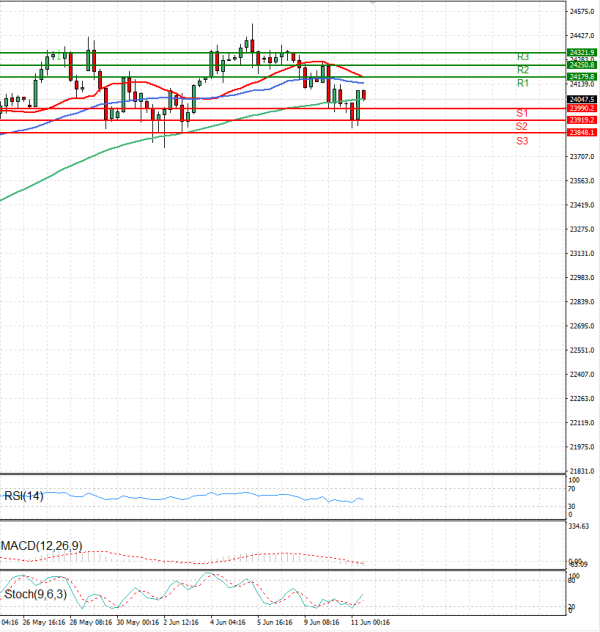Screen dimensions: 600x632
Task: Click the RSI(14) indicator label
Action: point(23,496)
